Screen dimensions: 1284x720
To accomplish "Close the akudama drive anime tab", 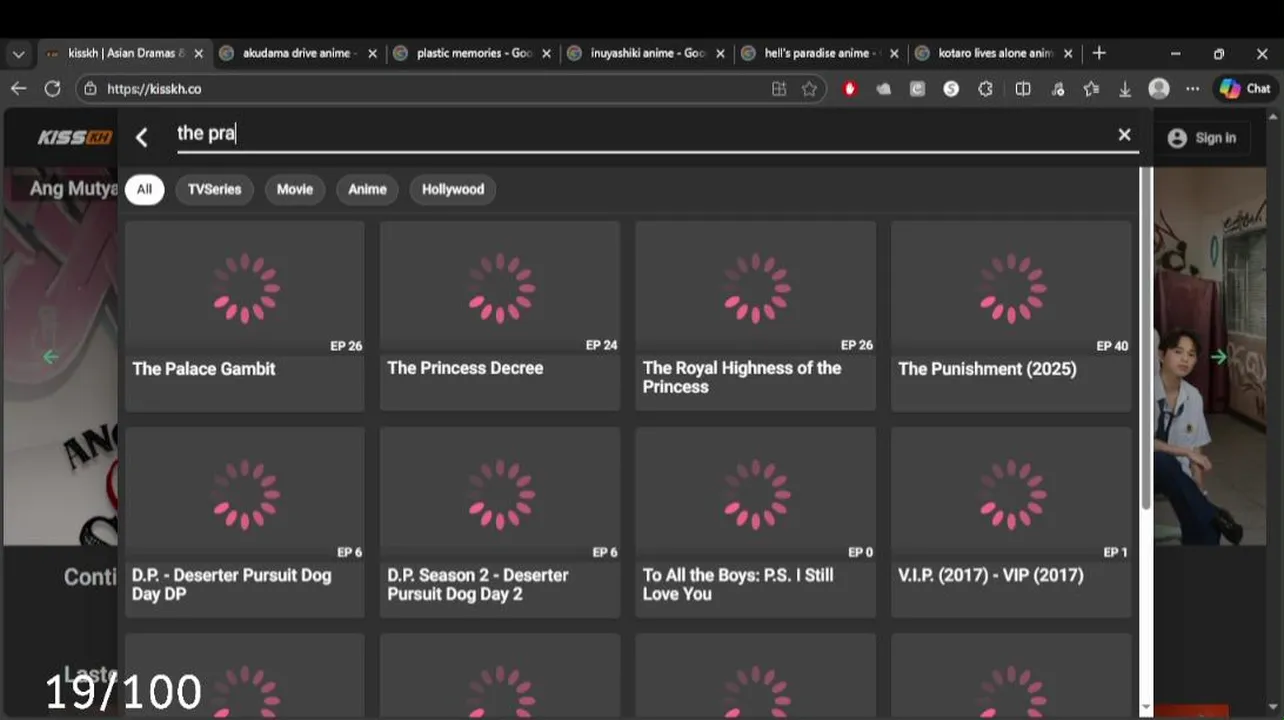I will coord(372,54).
